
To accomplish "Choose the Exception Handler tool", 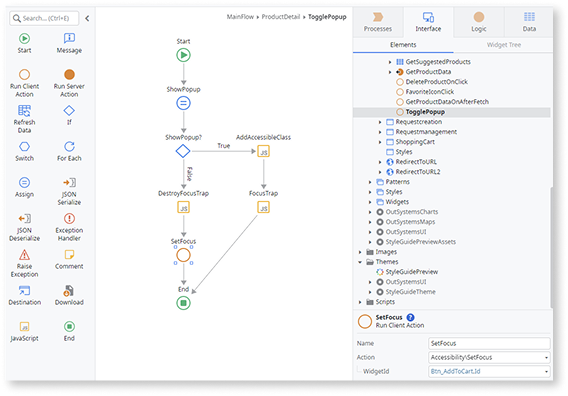I will point(69,227).
